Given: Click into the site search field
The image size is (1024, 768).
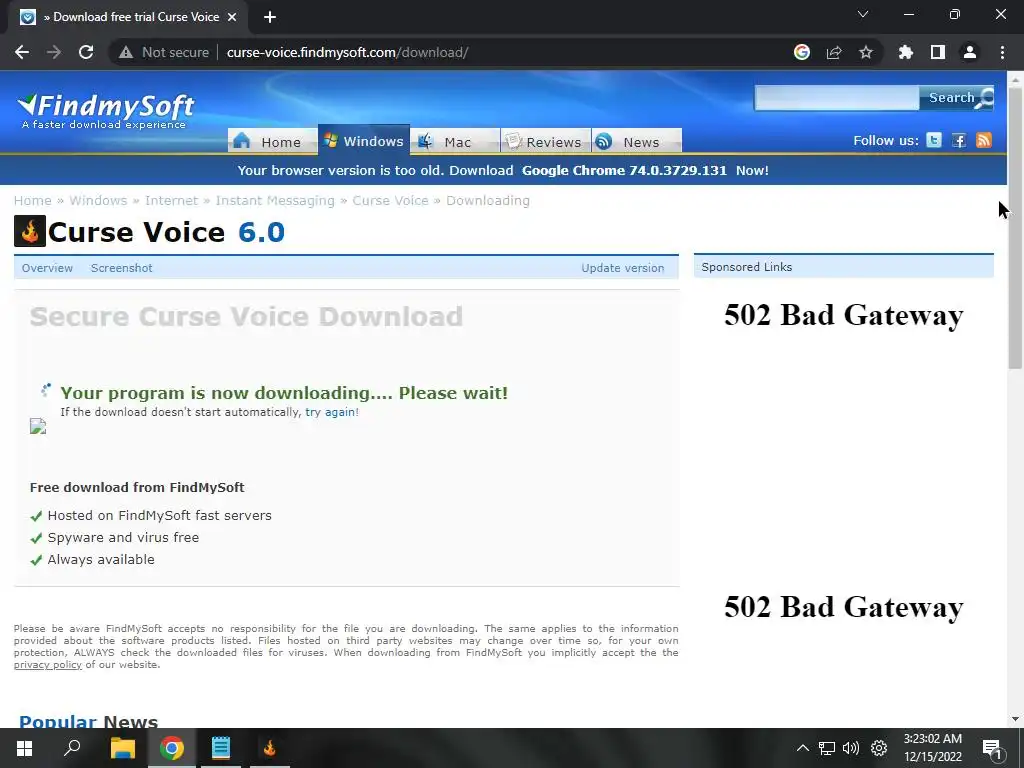Looking at the screenshot, I should pyautogui.click(x=837, y=98).
